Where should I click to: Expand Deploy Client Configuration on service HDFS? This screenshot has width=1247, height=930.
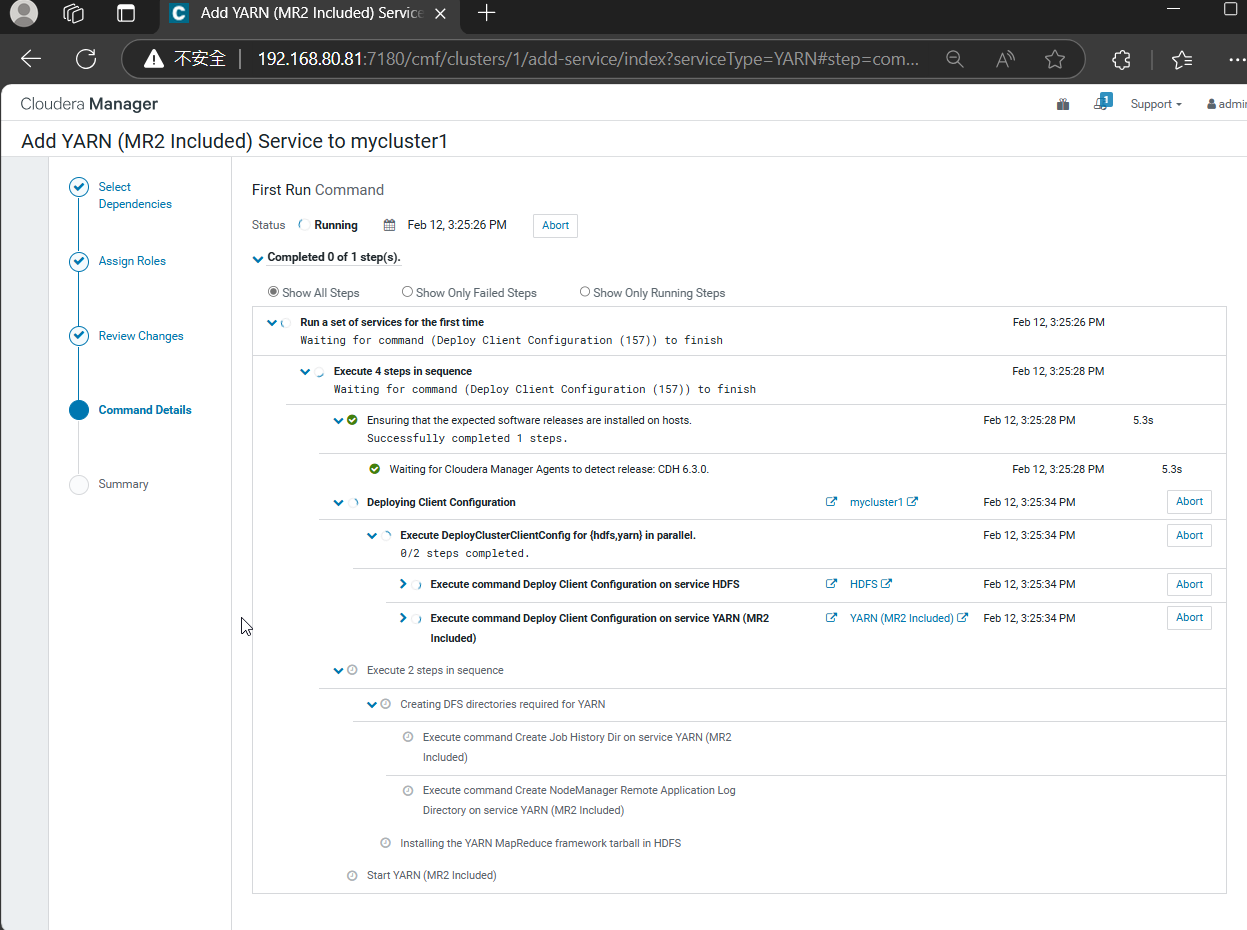[403, 584]
